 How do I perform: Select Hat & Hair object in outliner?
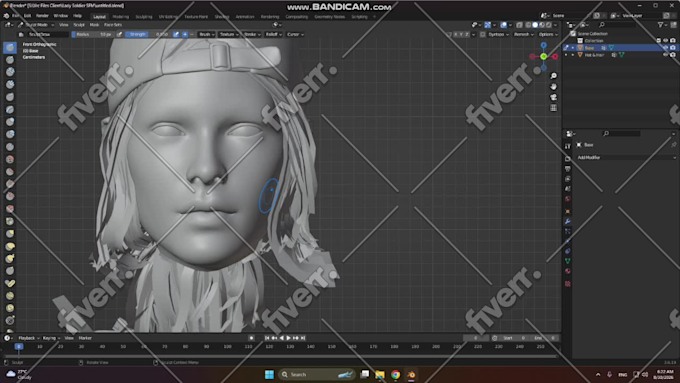coord(594,55)
